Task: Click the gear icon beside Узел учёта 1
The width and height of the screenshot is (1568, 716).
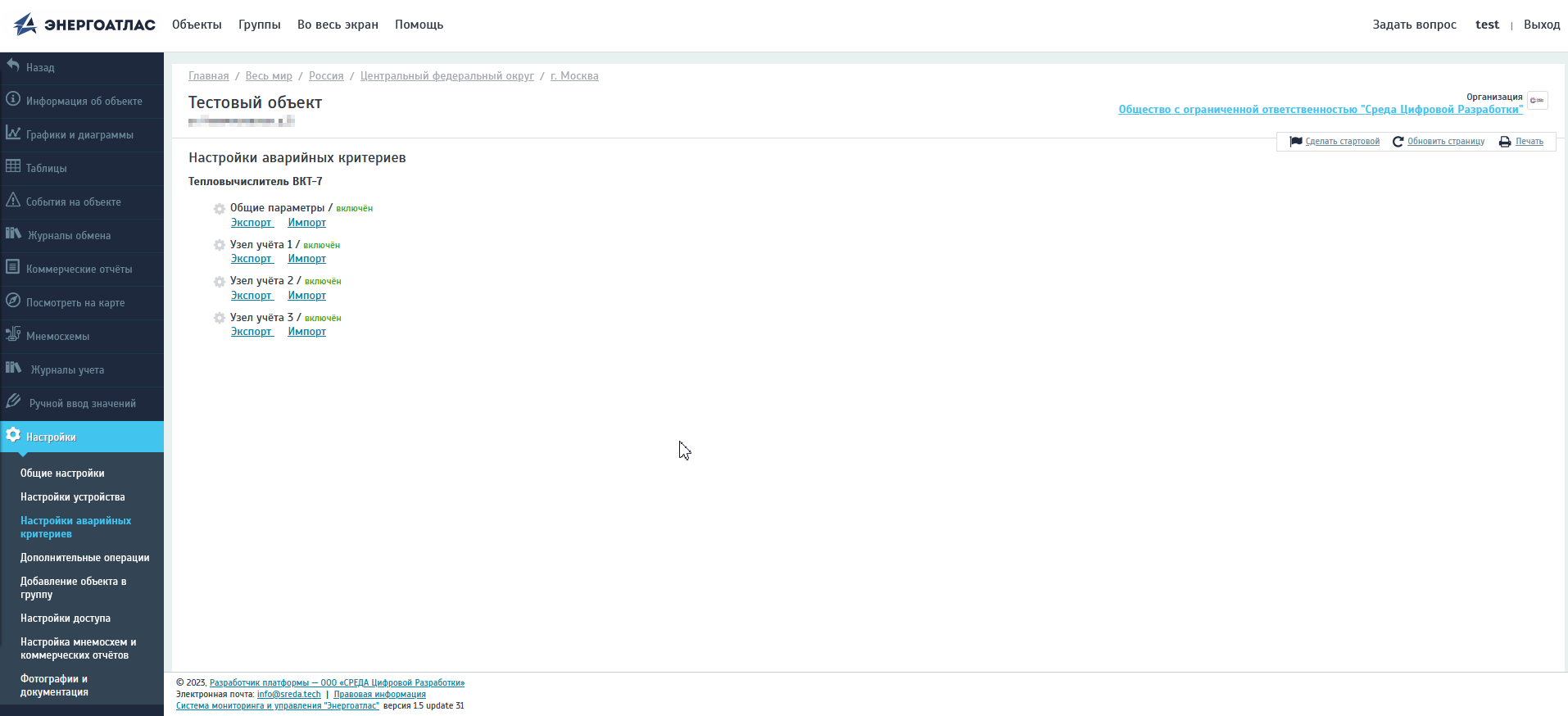Action: pos(220,245)
